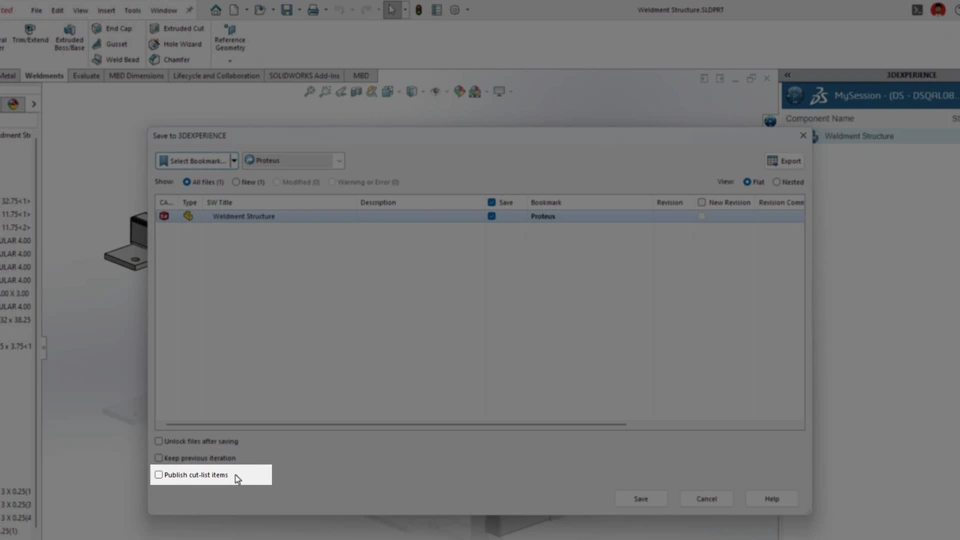960x540 pixels.
Task: Expand the Save icon dropdown arrow
Action: 299,10
